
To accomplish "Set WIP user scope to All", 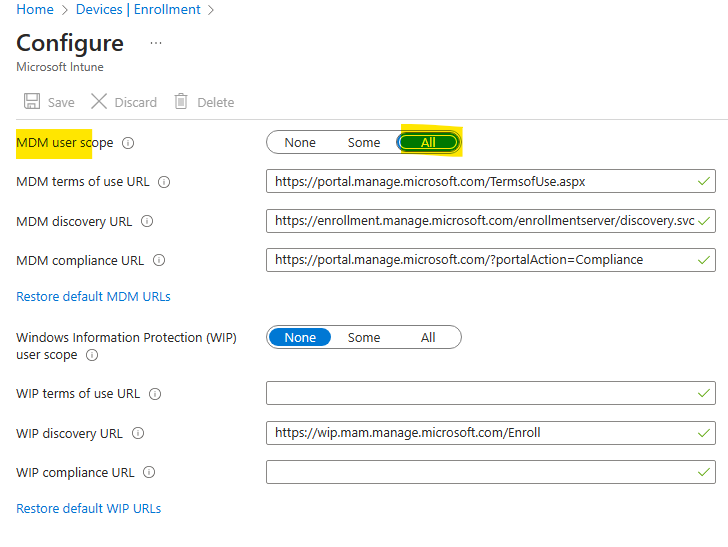I will 428,338.
